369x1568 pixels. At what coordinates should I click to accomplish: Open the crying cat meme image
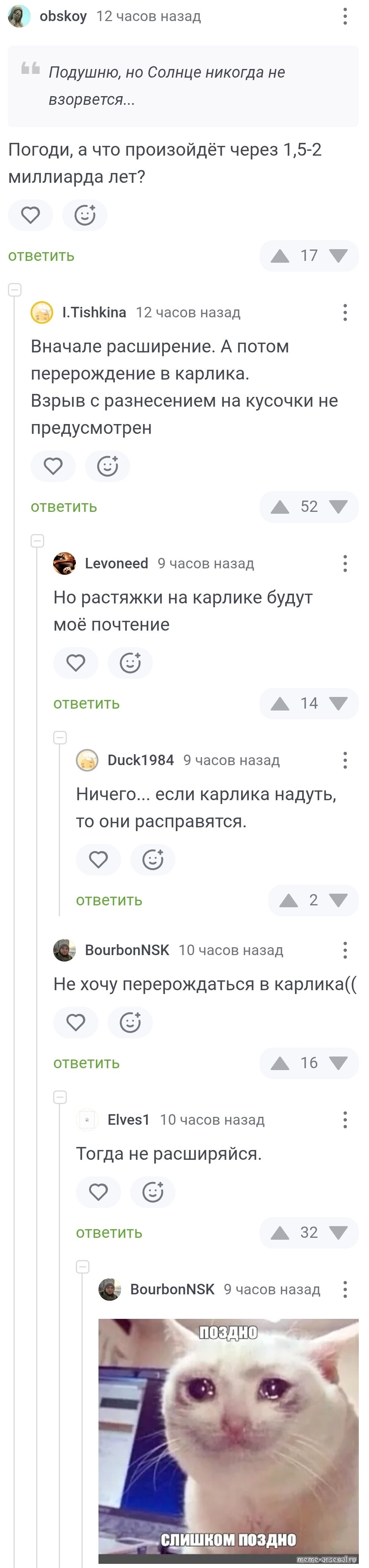(x=228, y=1439)
